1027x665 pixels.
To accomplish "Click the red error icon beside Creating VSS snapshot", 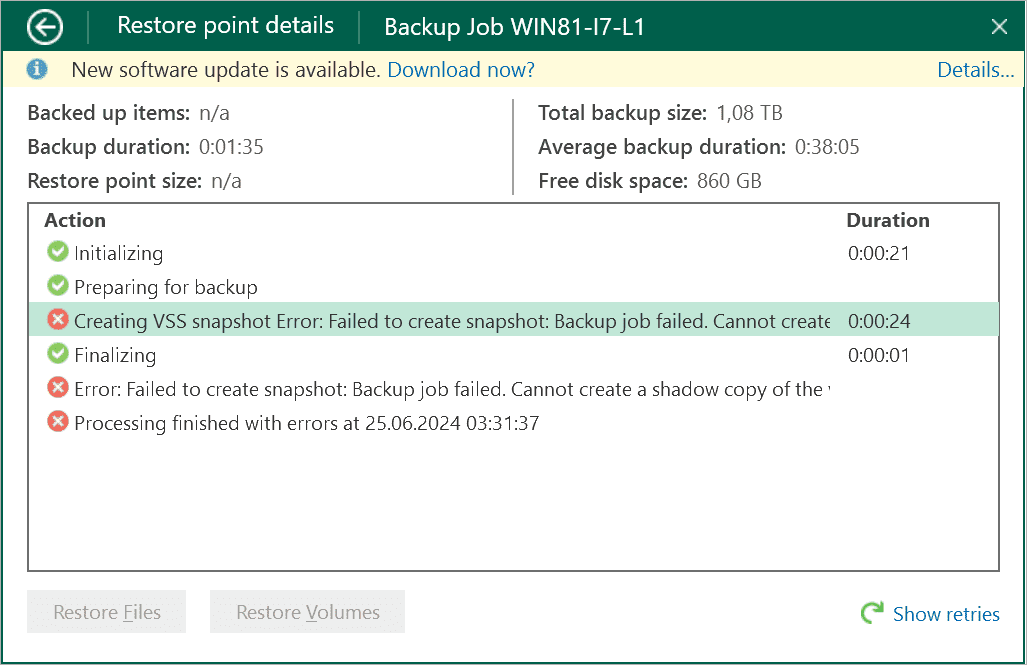I will (57, 320).
